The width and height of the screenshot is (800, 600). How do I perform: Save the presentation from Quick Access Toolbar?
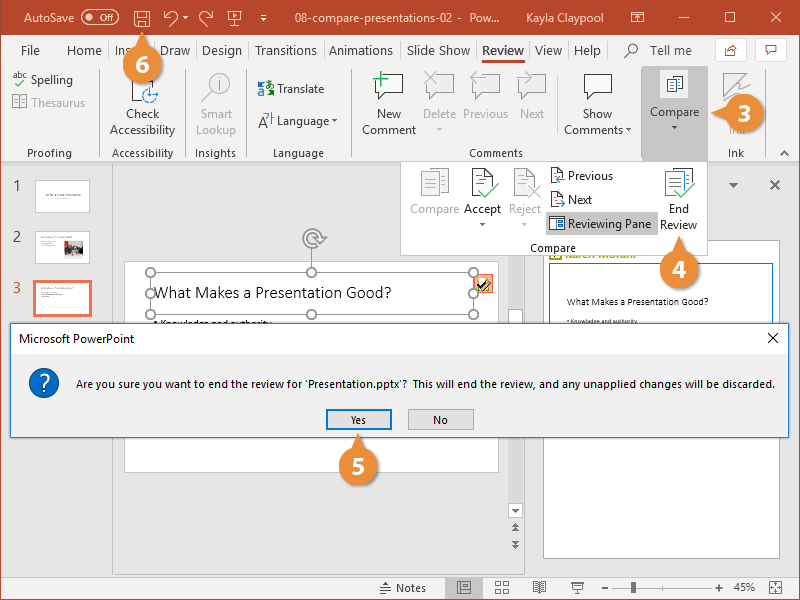click(141, 17)
